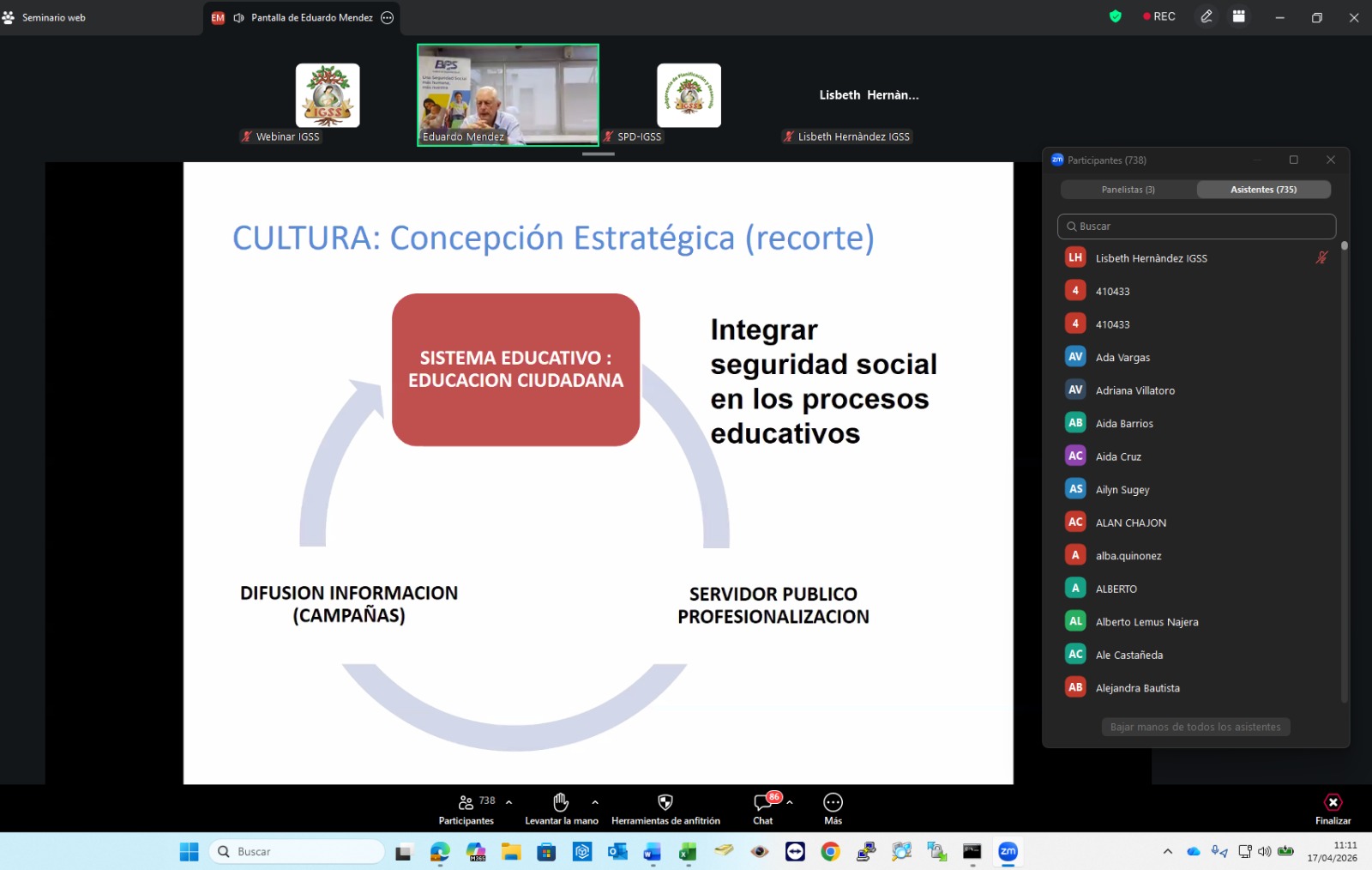Open the Más options icon
Viewport: 1372px width, 870px height.
coord(833,803)
